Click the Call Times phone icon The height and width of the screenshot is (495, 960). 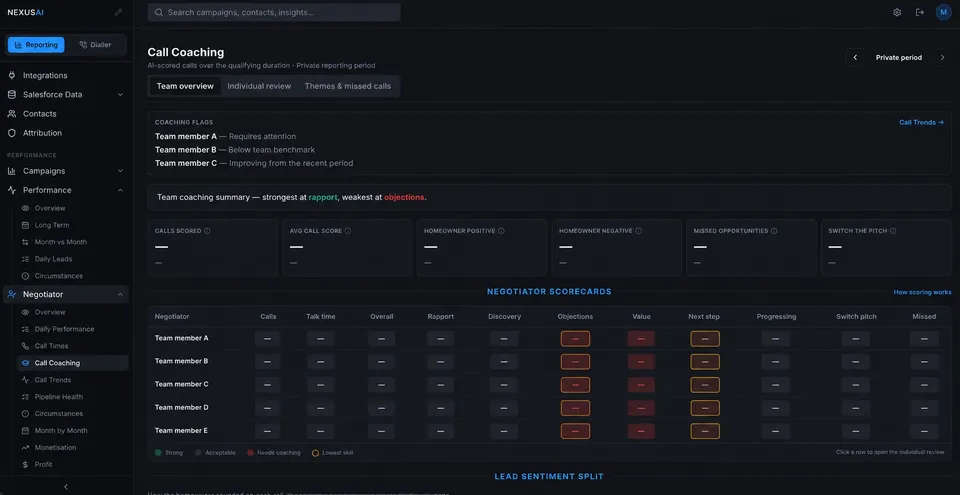click(x=25, y=346)
